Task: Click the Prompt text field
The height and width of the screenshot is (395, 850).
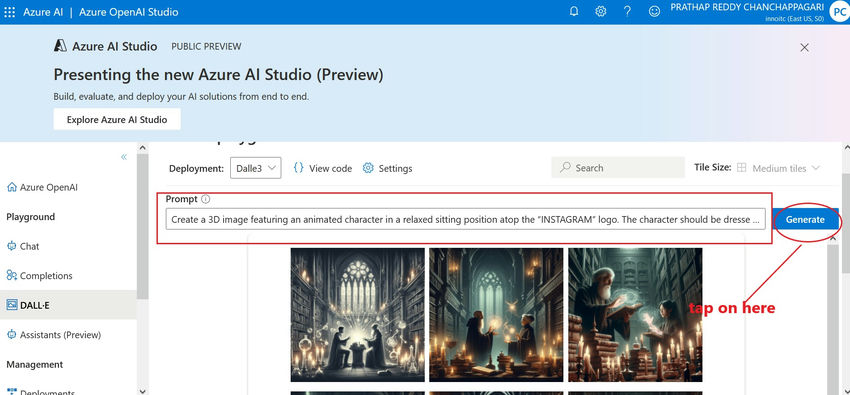Action: tap(466, 219)
